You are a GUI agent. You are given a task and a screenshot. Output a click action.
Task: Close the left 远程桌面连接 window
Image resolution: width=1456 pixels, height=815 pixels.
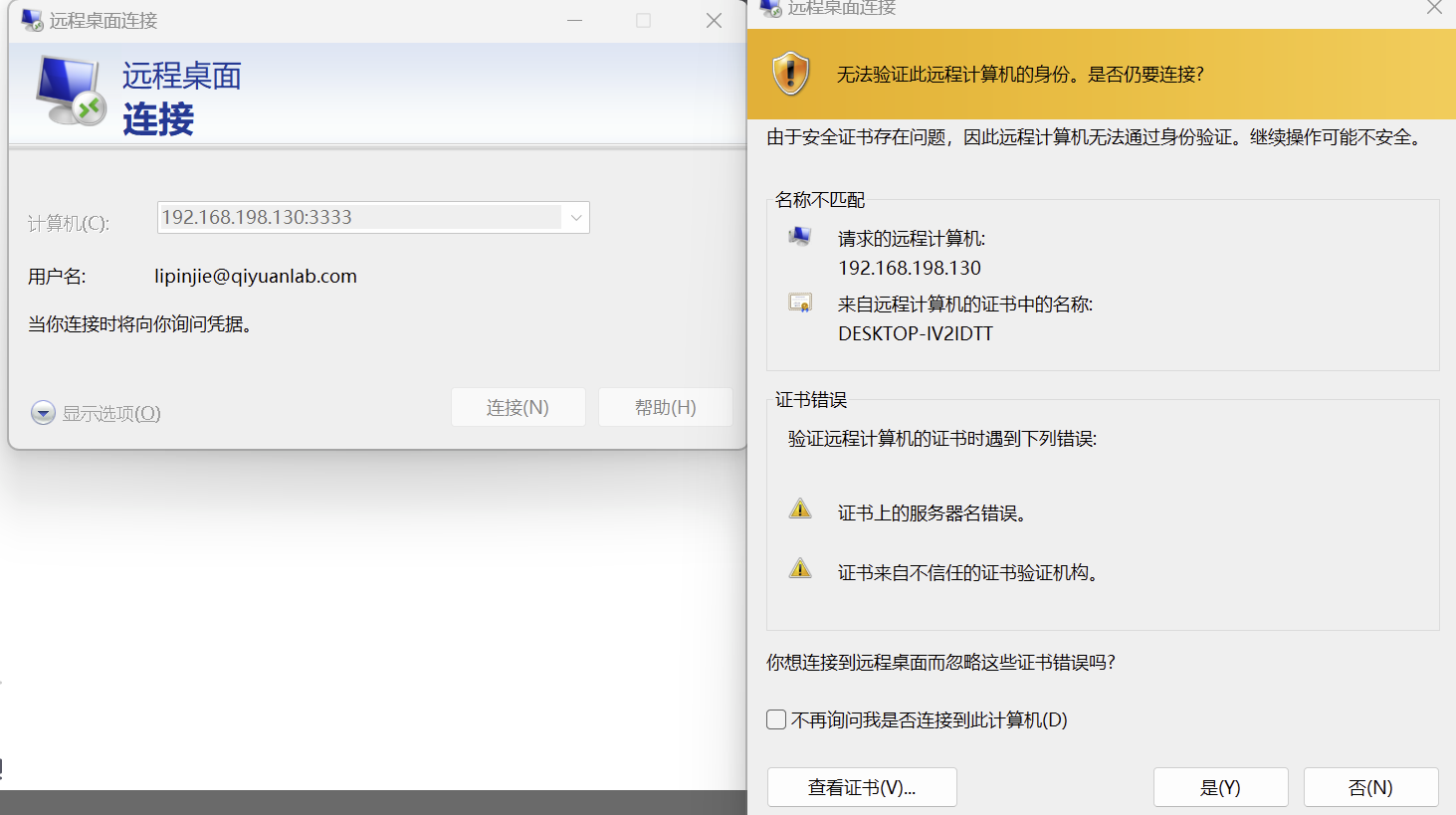point(714,21)
